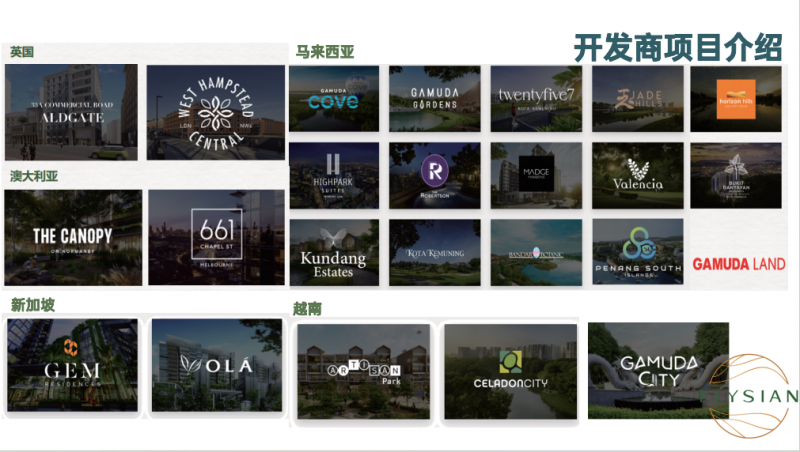
Task: Click the 澳大利亚 section heading
Action: tap(34, 177)
